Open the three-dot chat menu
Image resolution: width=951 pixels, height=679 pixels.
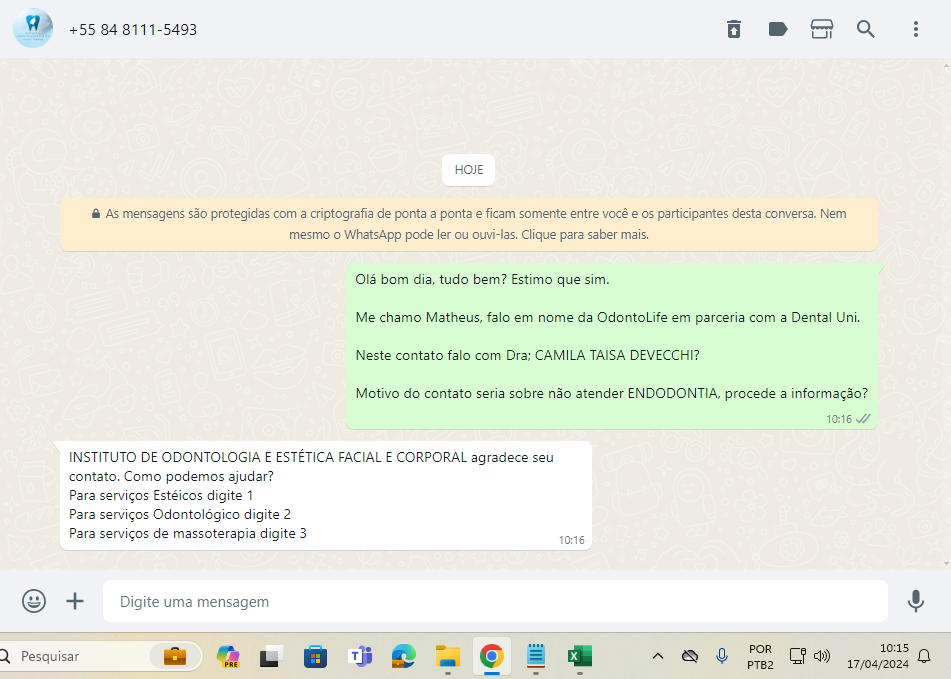coord(916,29)
